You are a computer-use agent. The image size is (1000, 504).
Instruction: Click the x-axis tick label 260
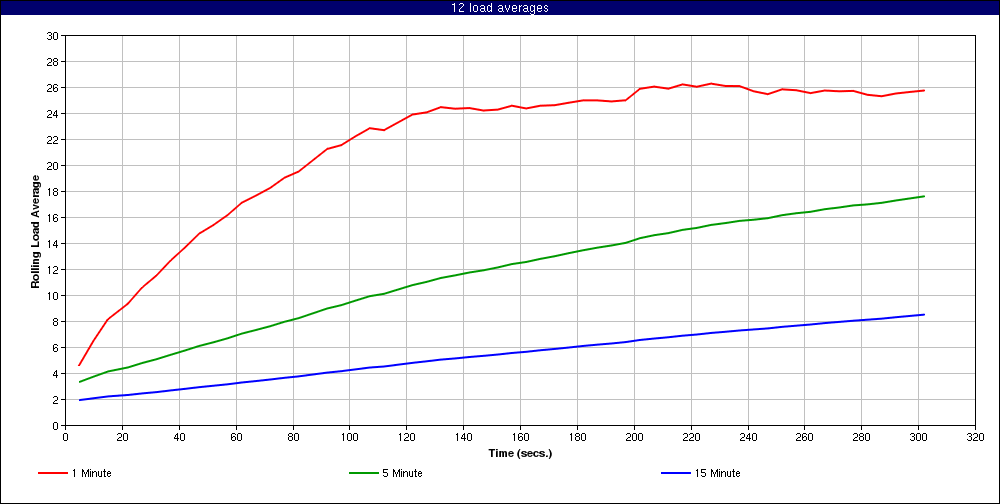point(805,437)
